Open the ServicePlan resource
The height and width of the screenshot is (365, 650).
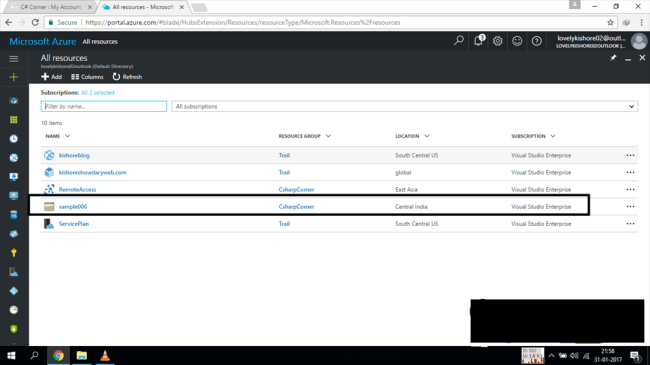[74, 224]
